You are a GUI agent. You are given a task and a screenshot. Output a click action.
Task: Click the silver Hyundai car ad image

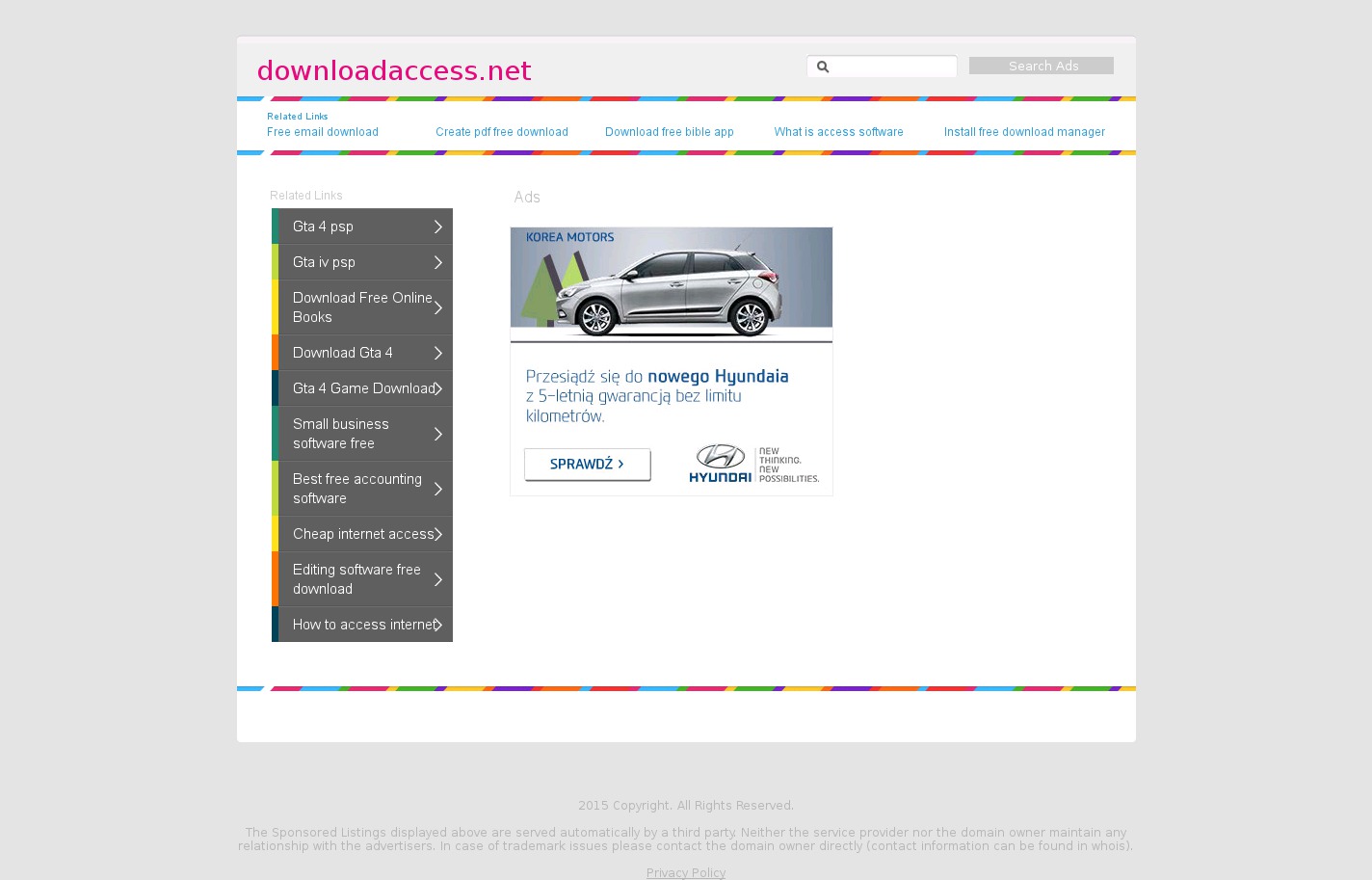pyautogui.click(x=672, y=284)
